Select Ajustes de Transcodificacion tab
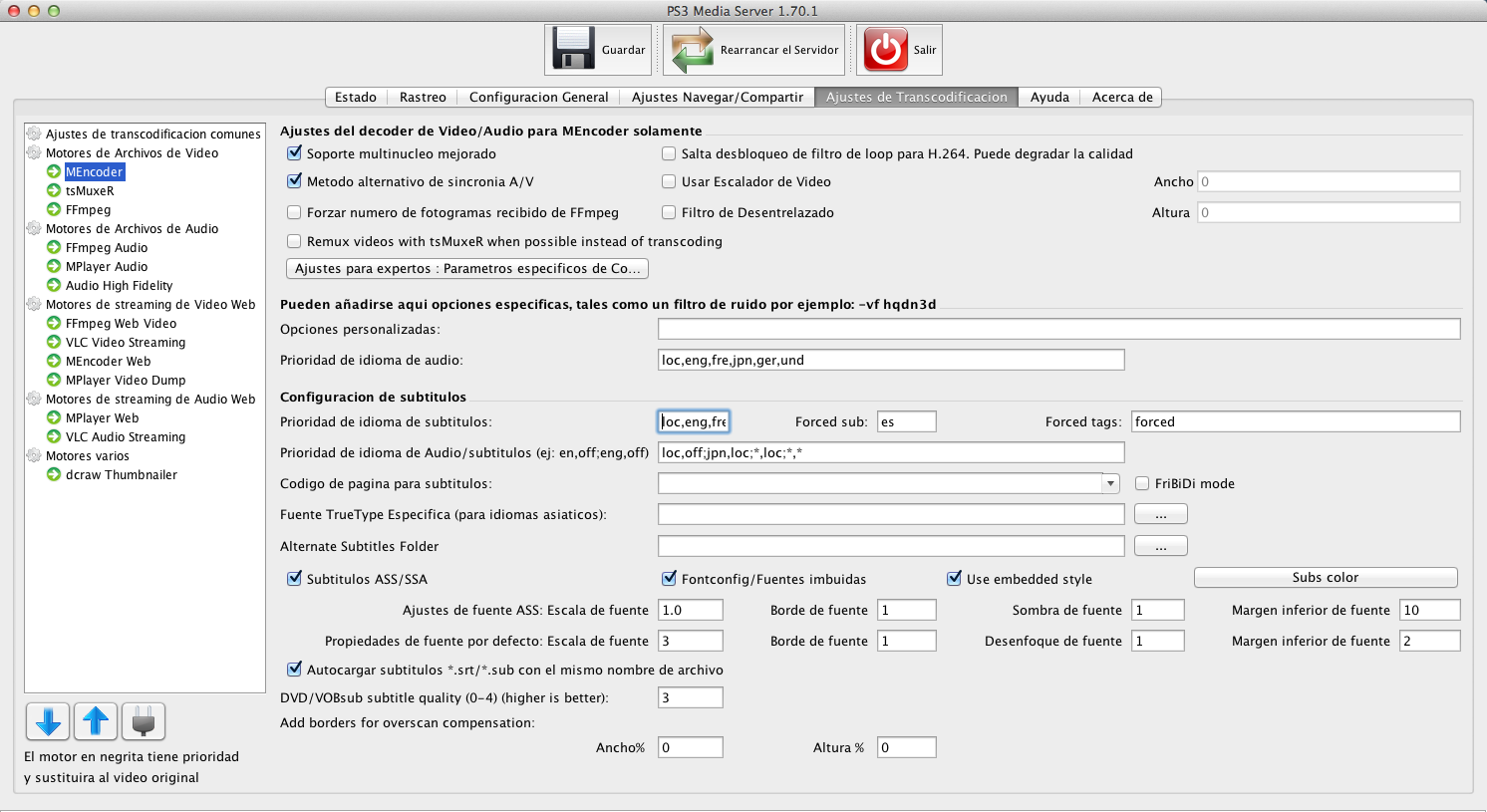Image resolution: width=1487 pixels, height=812 pixels. [917, 97]
